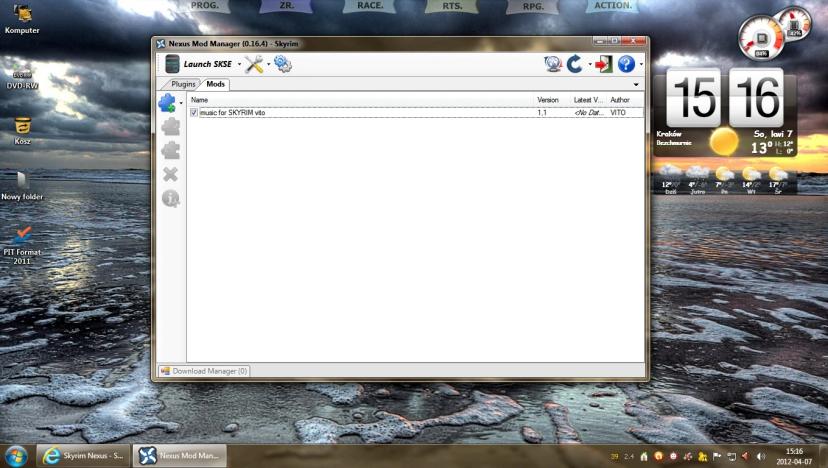The image size is (828, 468).
Task: Open the blue question mark help icon
Action: (x=626, y=64)
